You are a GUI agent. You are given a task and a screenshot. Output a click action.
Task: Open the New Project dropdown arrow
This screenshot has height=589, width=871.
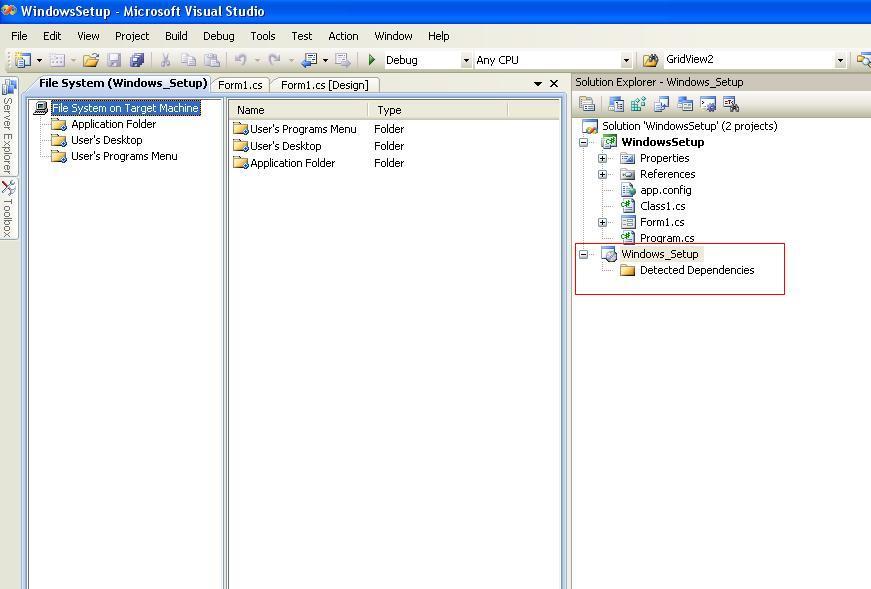tap(39, 60)
